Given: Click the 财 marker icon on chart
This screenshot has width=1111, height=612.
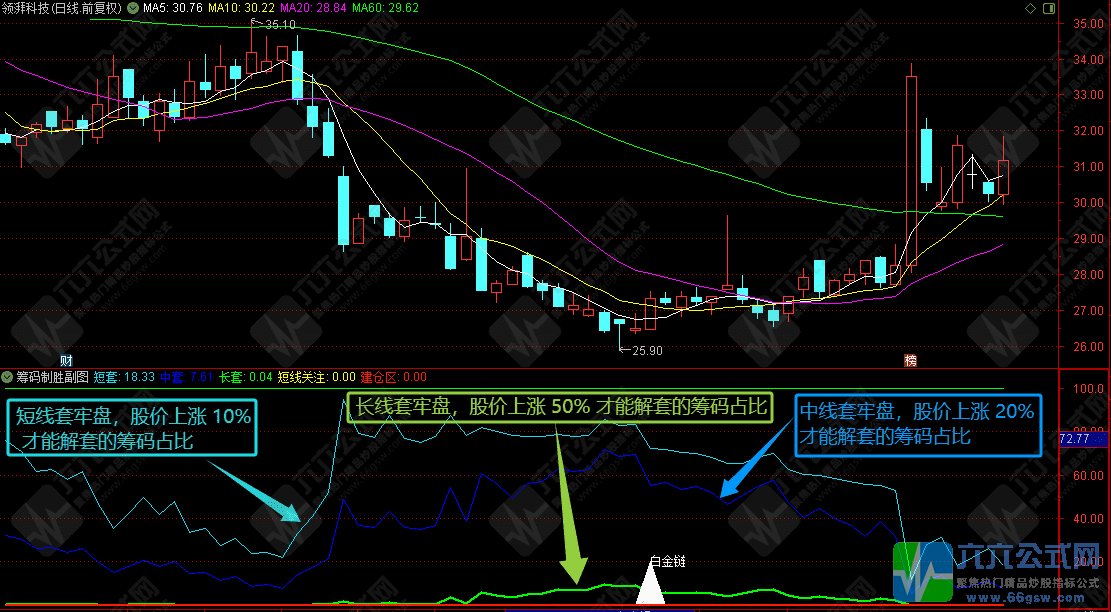Looking at the screenshot, I should (x=67, y=360).
